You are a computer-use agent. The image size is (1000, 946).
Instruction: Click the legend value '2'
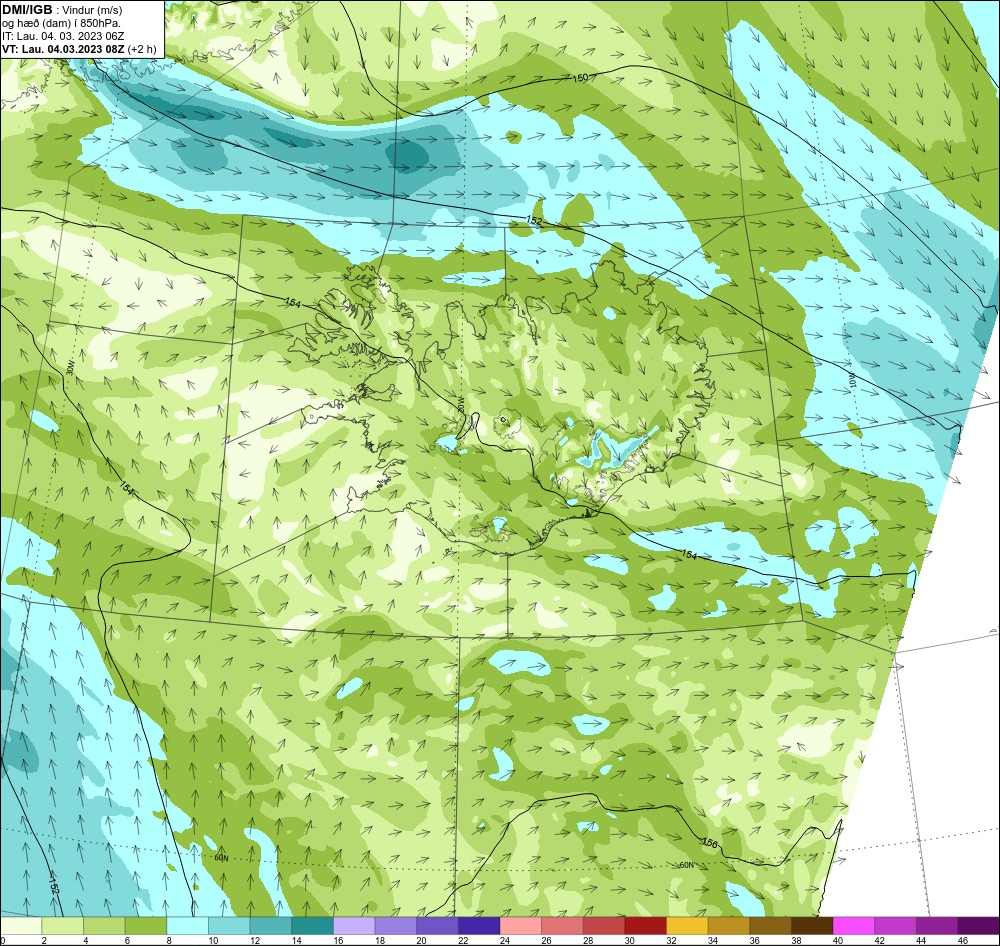point(44,940)
